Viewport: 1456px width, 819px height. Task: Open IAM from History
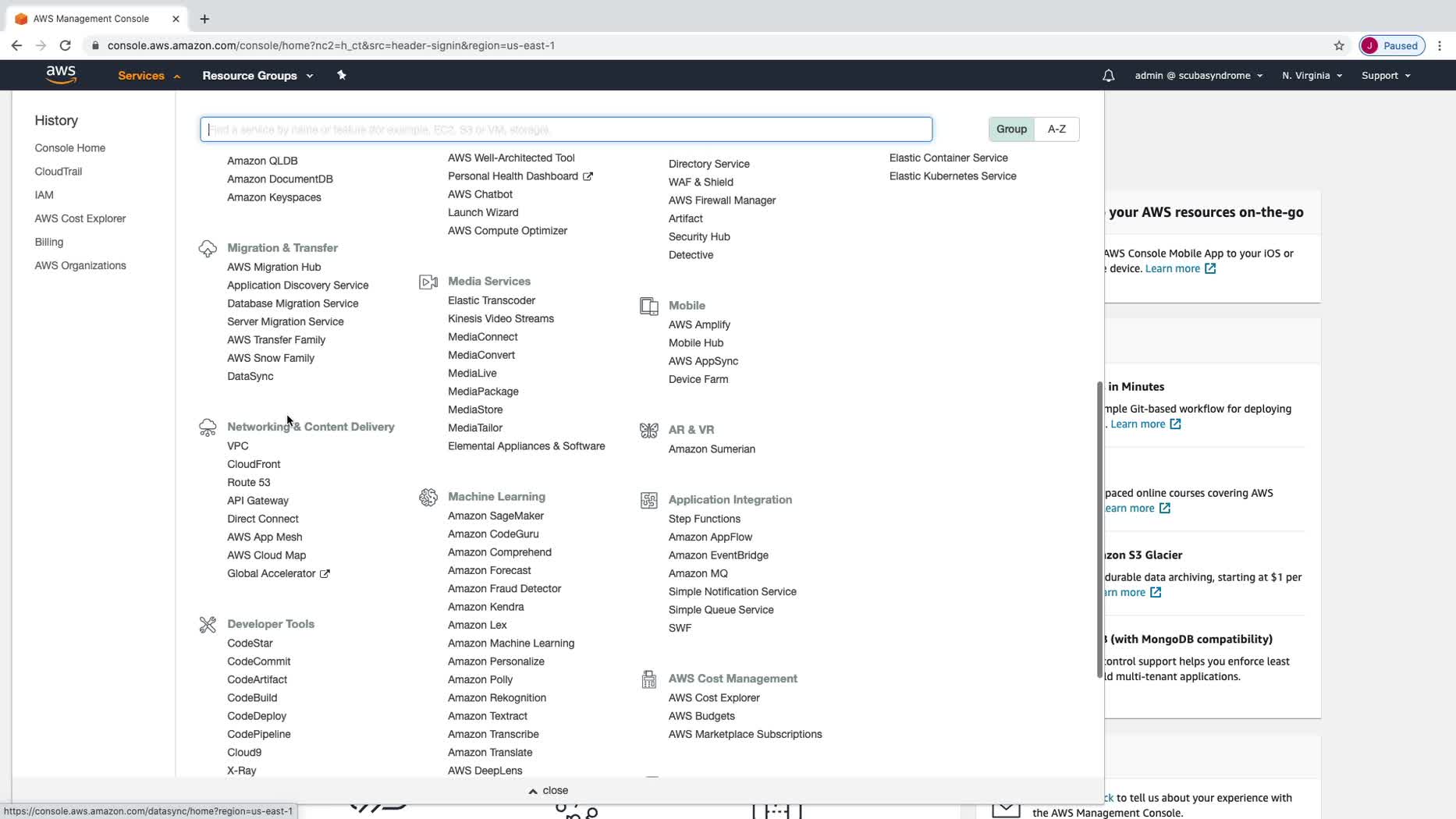coord(44,195)
